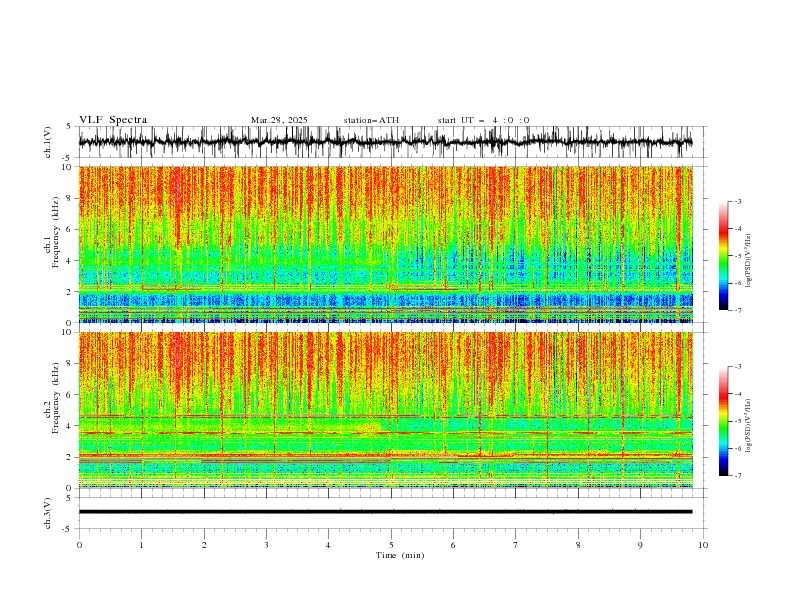Screen dimensions: 792x612
Task: Click the "-3" tick on upper color bar
Action: pyautogui.click(x=737, y=201)
